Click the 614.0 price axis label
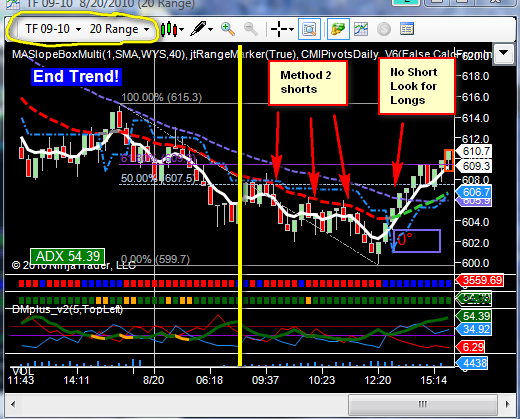 pos(475,118)
